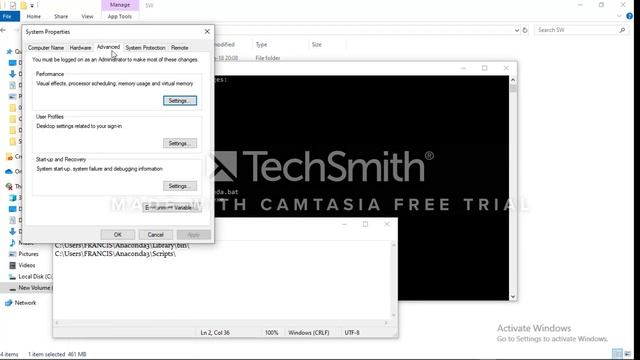Click the quick access properties checkmark icon
The image size is (640, 360).
click(x=13, y=5)
